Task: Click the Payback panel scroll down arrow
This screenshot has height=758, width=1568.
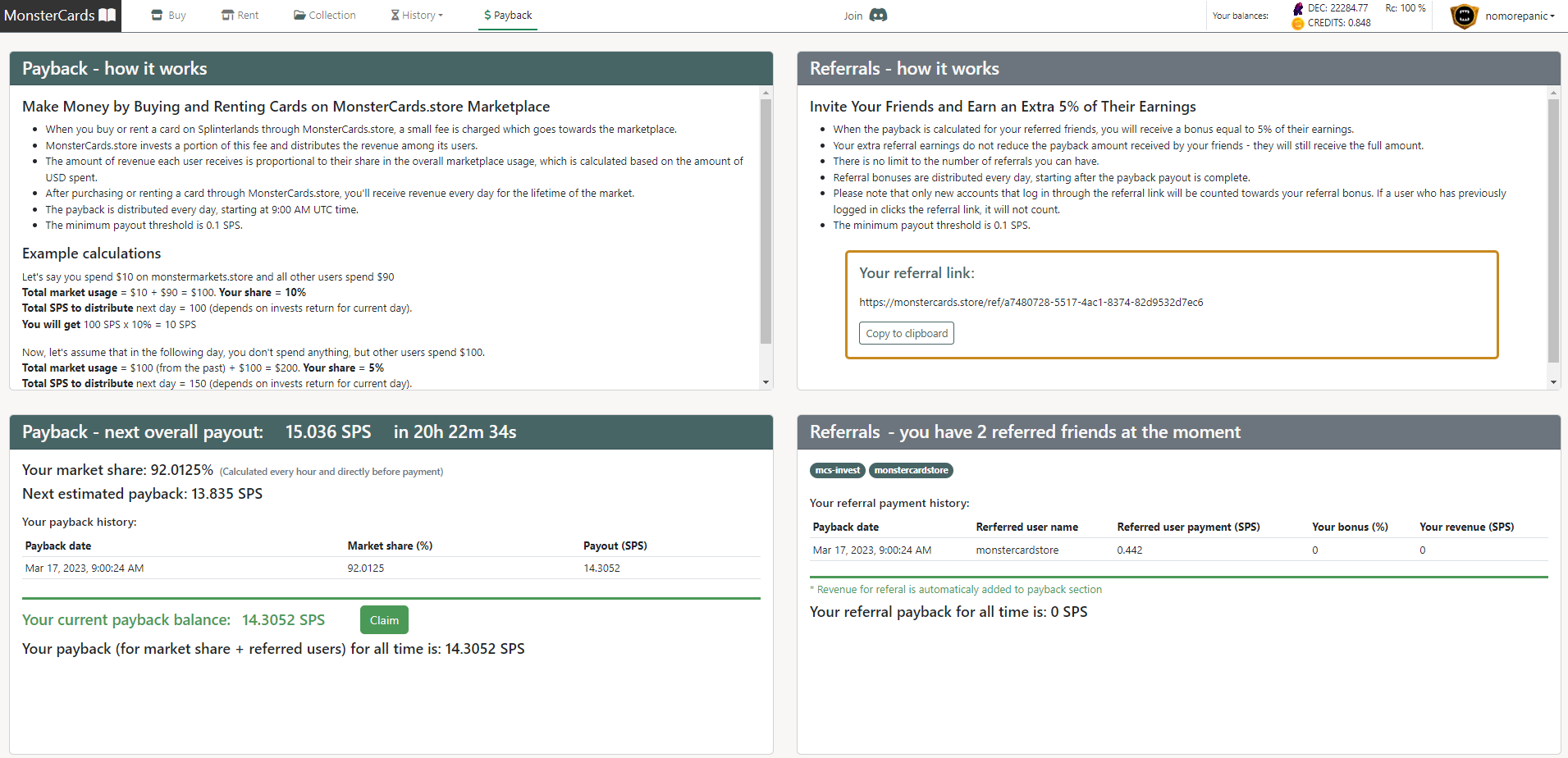Action: coord(766,382)
